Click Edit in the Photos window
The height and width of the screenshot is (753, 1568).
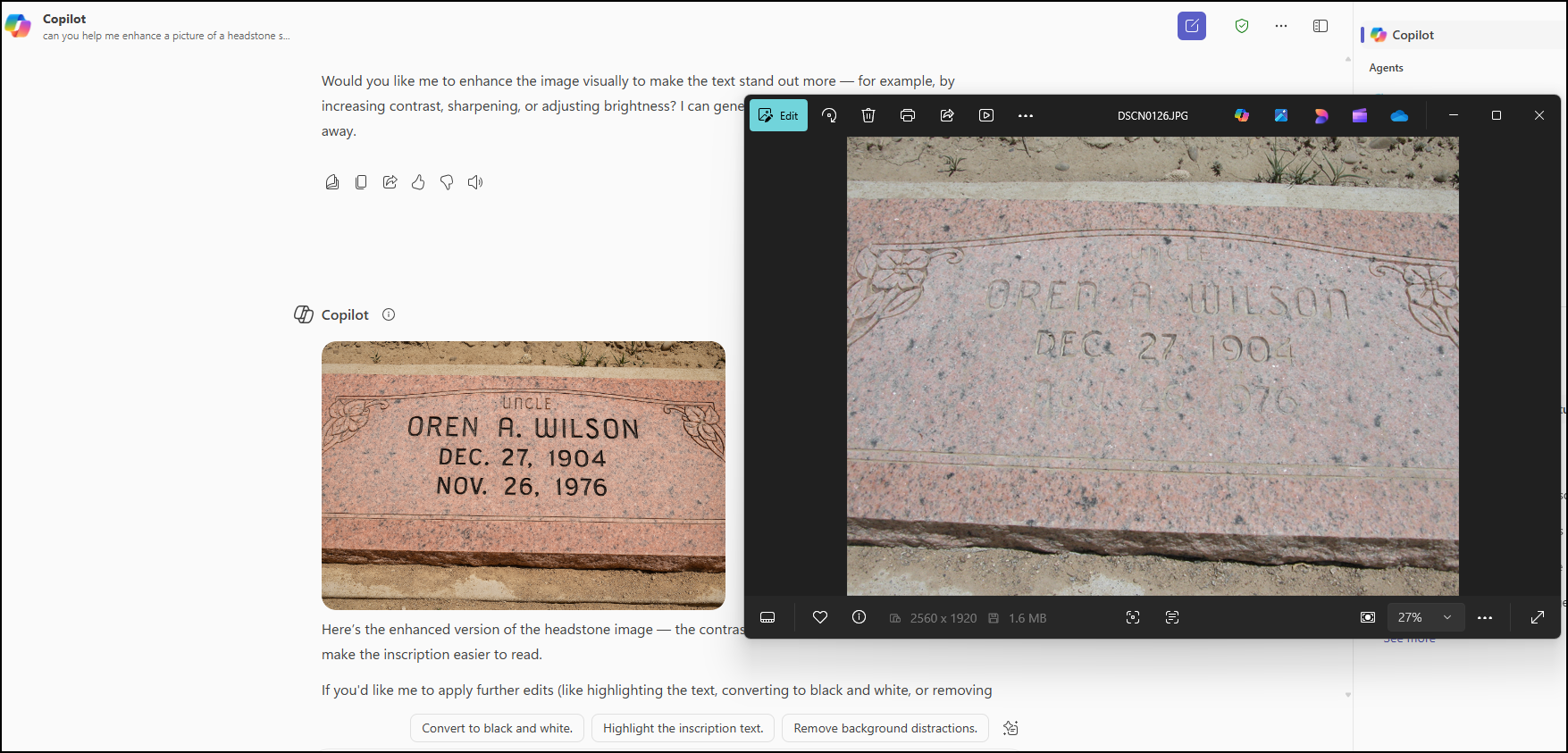tap(778, 115)
